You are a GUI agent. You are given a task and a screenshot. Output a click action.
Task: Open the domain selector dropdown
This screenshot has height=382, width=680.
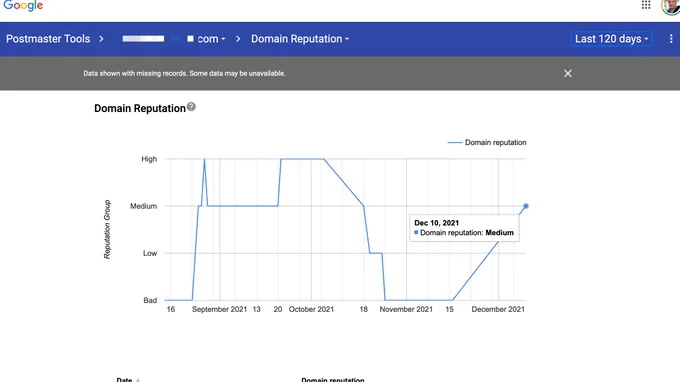coord(174,39)
